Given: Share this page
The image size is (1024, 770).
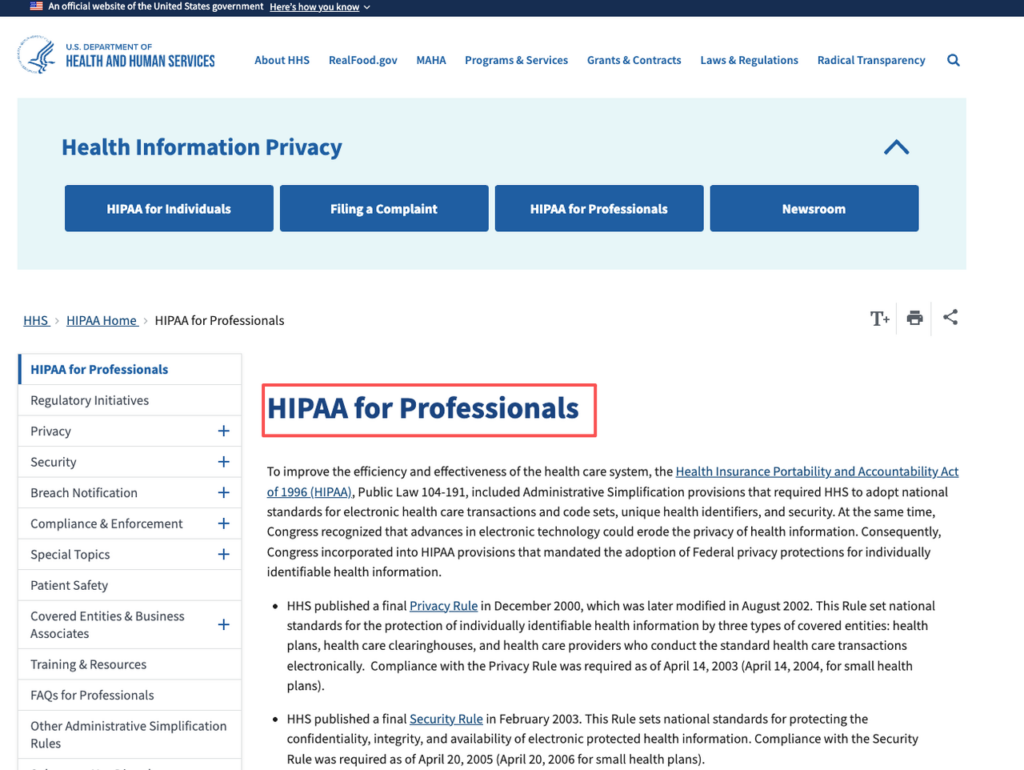Looking at the screenshot, I should (x=950, y=318).
